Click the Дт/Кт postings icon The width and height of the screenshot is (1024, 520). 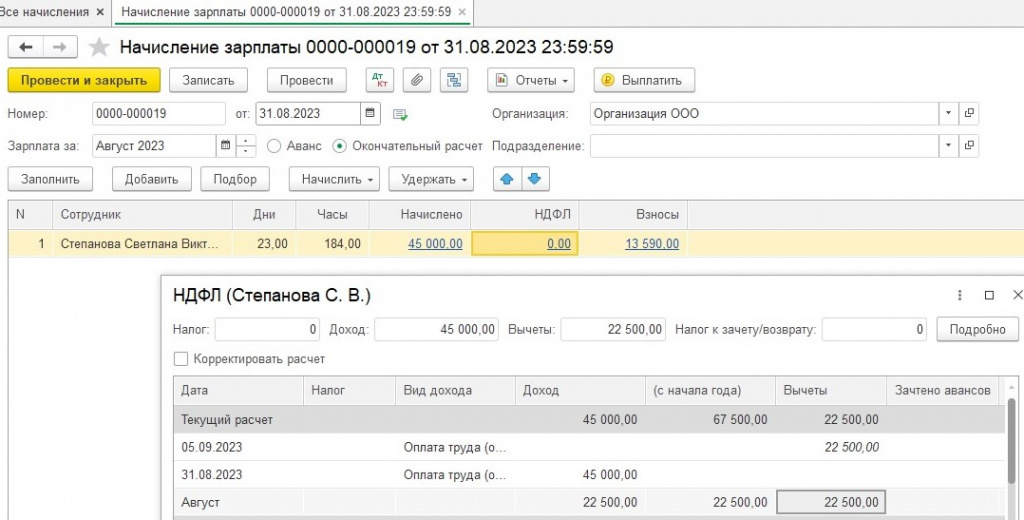(379, 80)
